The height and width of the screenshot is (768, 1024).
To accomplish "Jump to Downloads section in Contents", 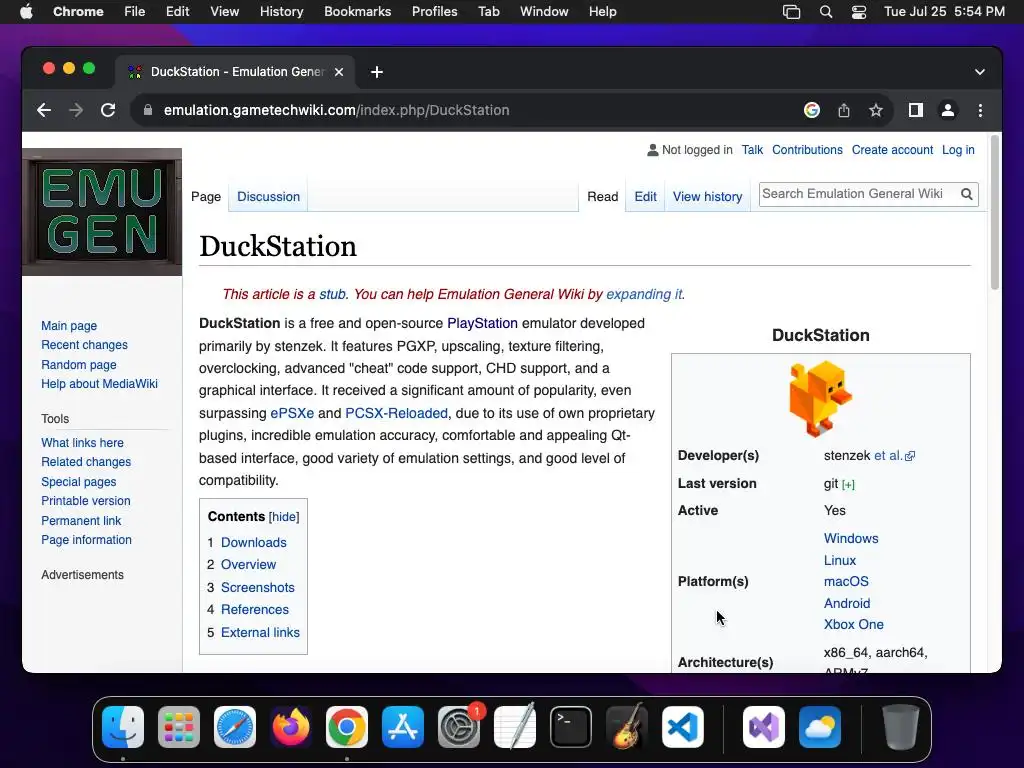I will pyautogui.click(x=253, y=543).
